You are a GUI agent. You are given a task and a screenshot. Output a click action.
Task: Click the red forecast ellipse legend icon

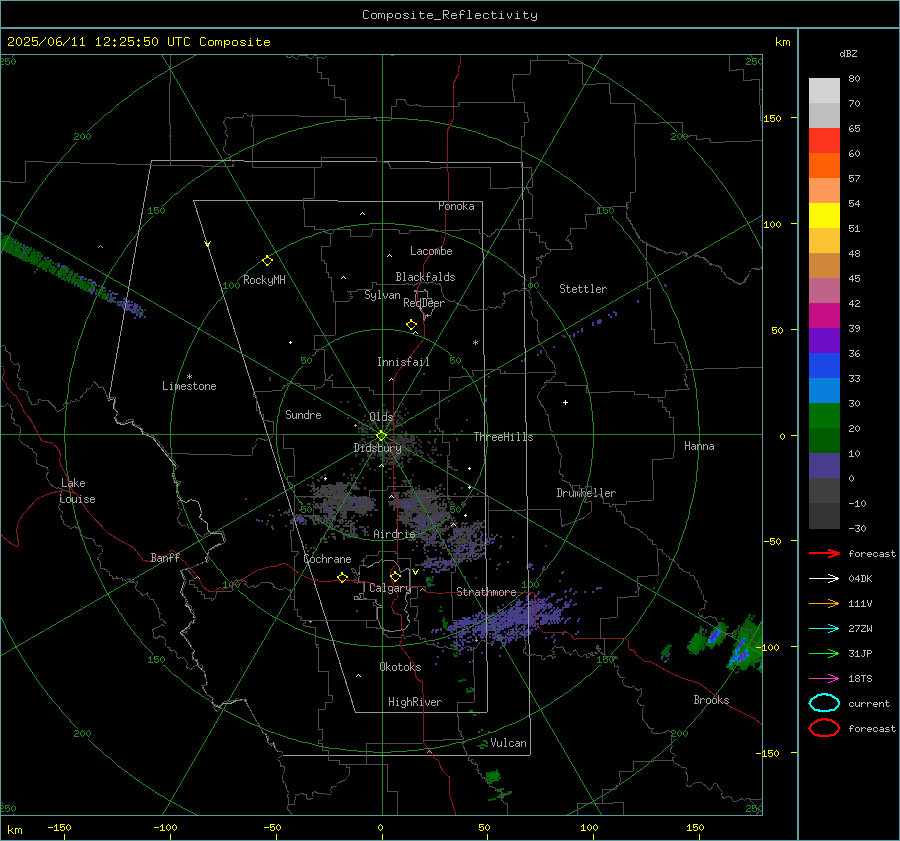tap(824, 728)
